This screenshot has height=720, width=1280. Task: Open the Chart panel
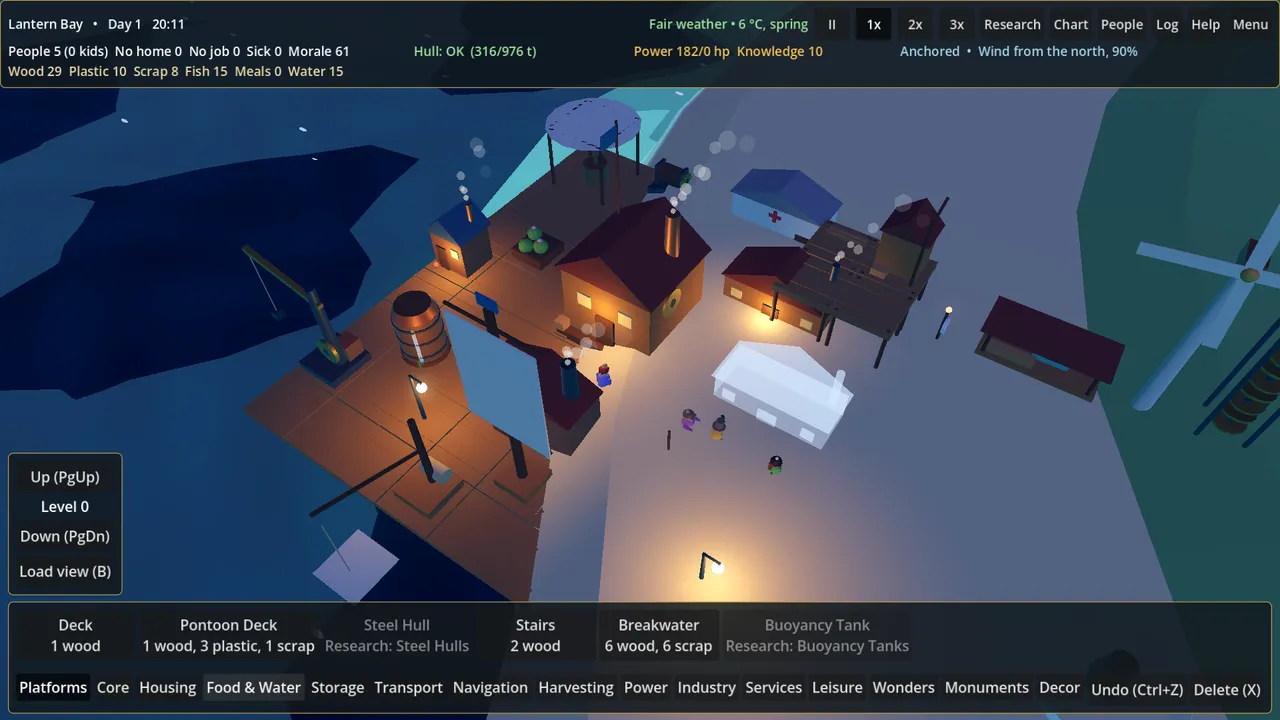pyautogui.click(x=1071, y=24)
